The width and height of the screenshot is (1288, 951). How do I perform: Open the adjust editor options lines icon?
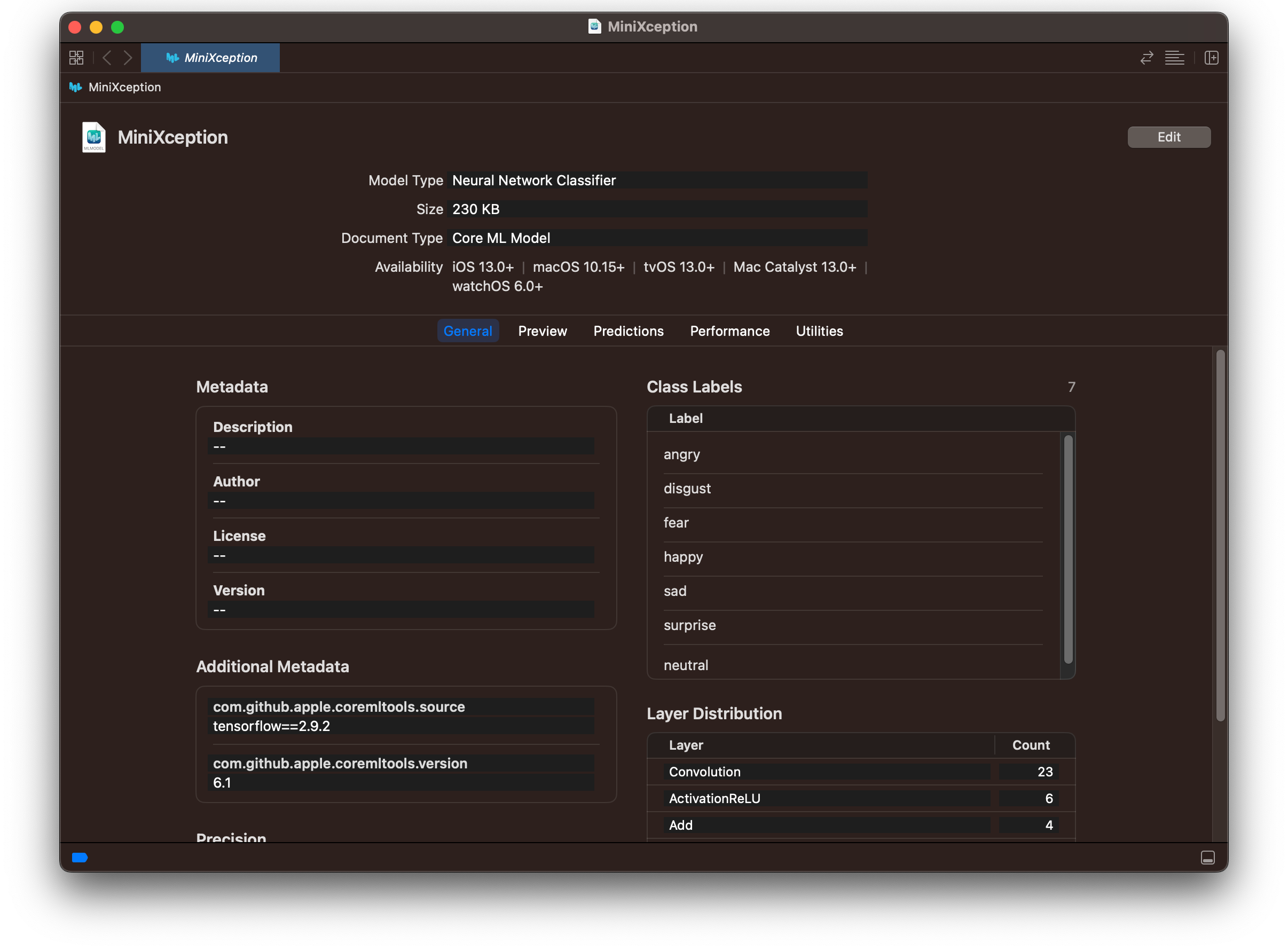tap(1174, 58)
